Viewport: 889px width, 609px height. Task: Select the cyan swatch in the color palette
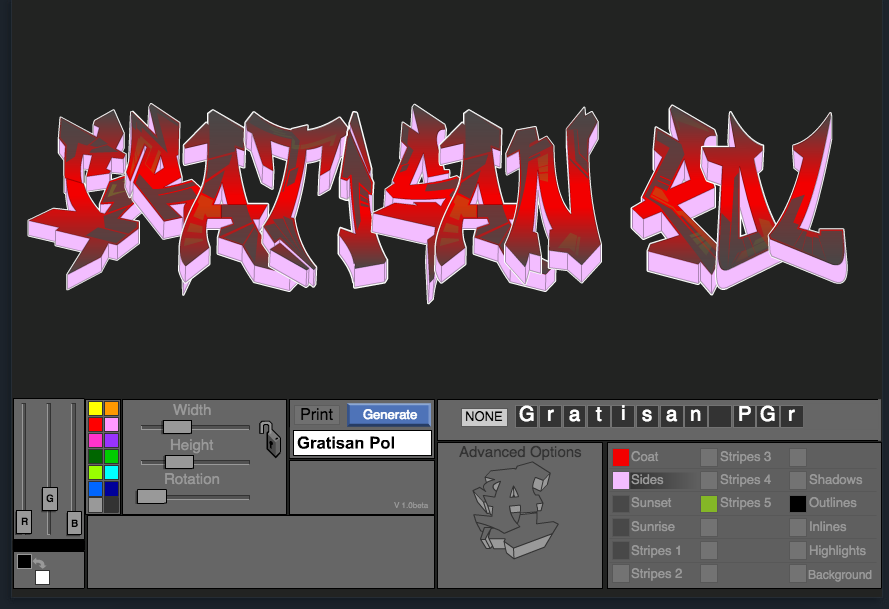point(111,470)
